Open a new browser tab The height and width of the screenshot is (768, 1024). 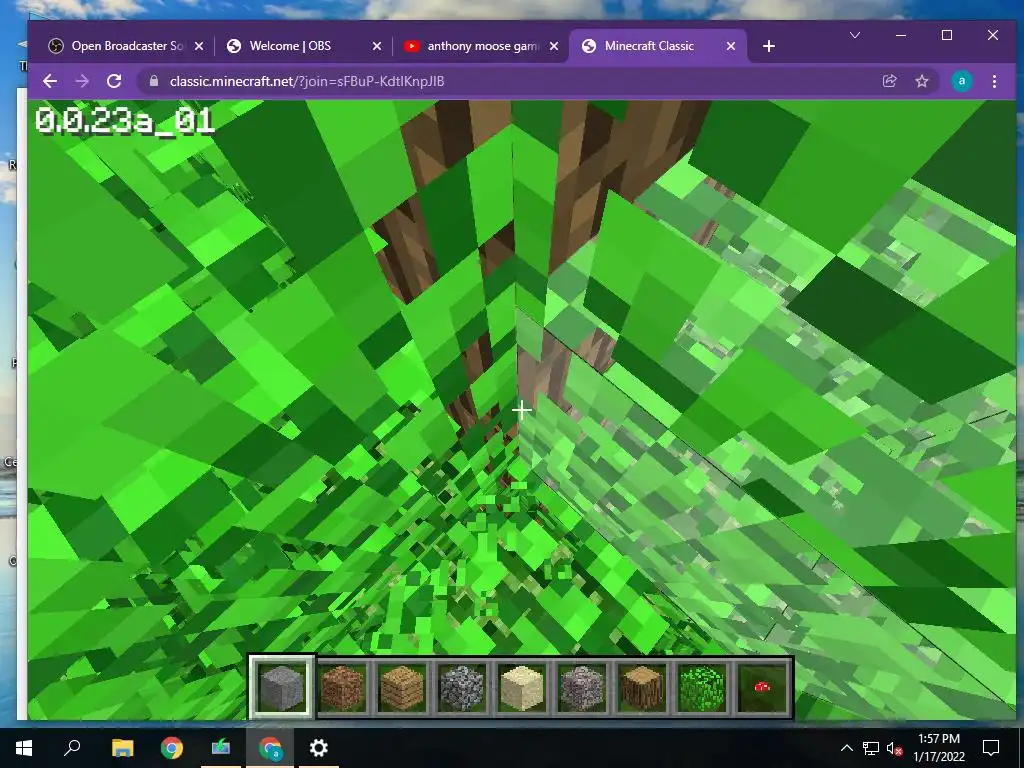(x=769, y=46)
